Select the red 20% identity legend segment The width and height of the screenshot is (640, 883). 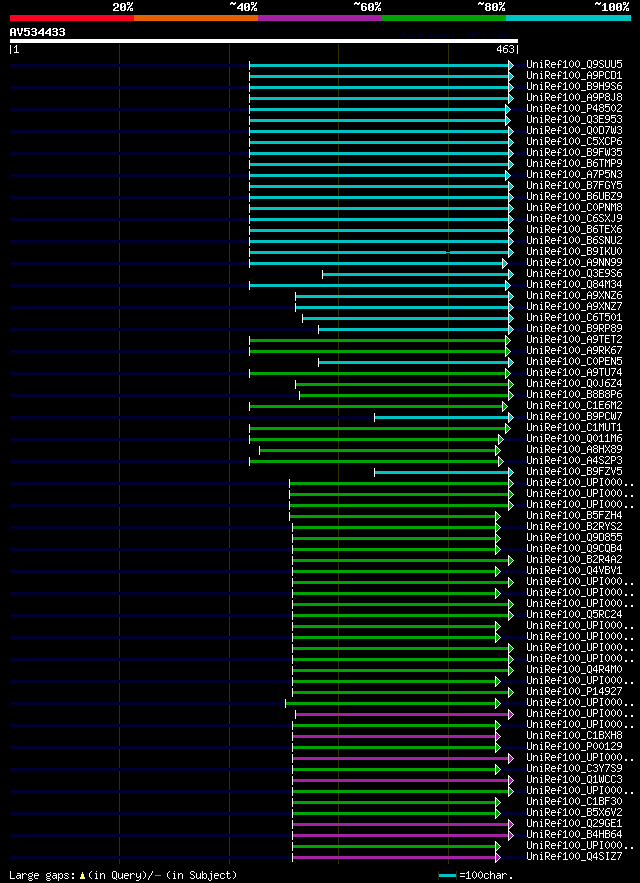click(x=72, y=17)
